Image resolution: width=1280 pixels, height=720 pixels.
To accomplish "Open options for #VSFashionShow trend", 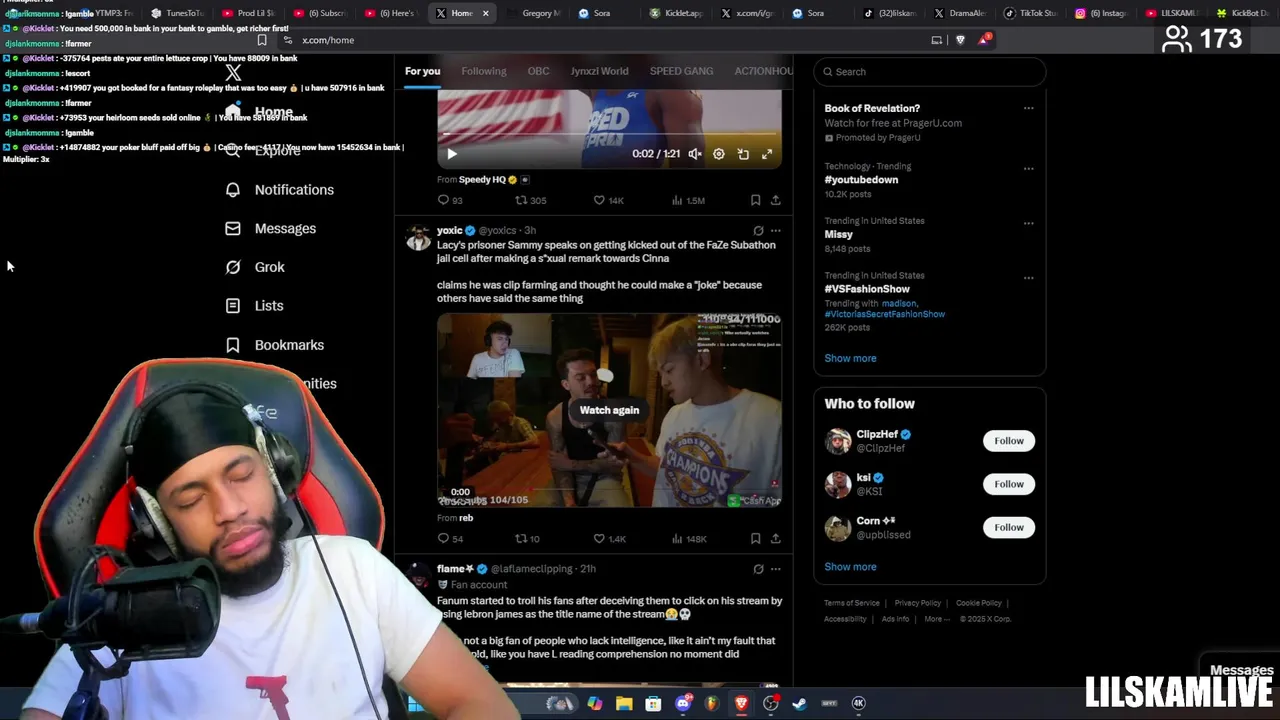I will tap(1028, 278).
